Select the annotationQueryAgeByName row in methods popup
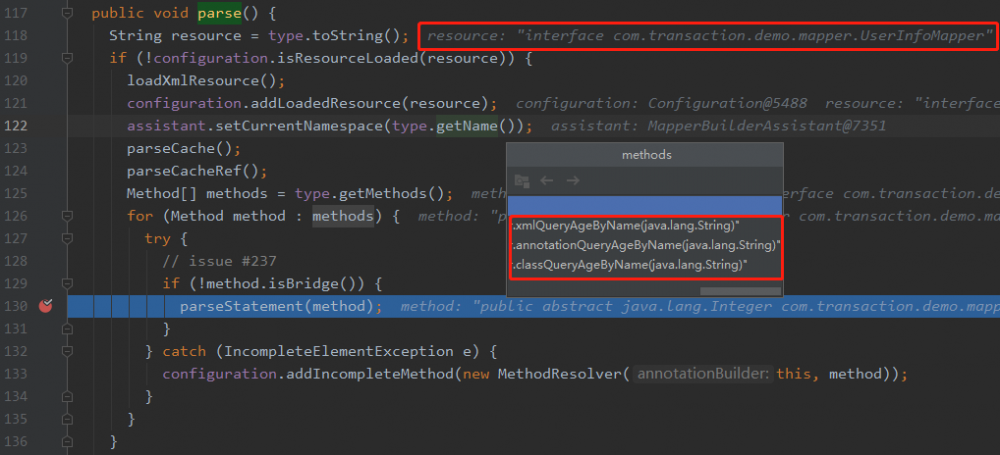The image size is (1000, 455). pos(645,246)
